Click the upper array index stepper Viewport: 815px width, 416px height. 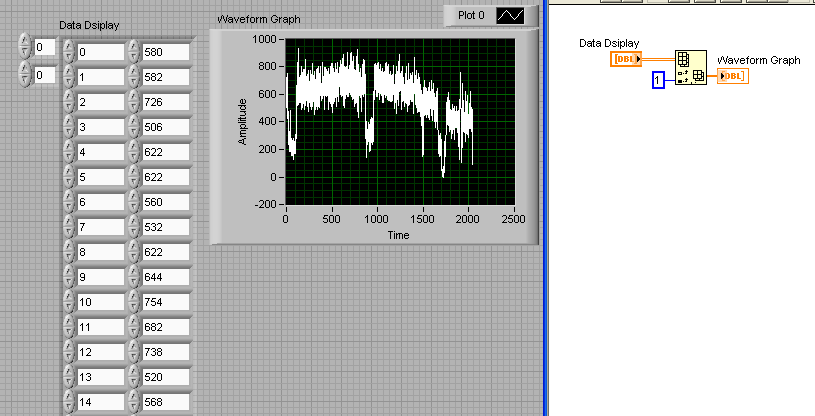pos(25,47)
